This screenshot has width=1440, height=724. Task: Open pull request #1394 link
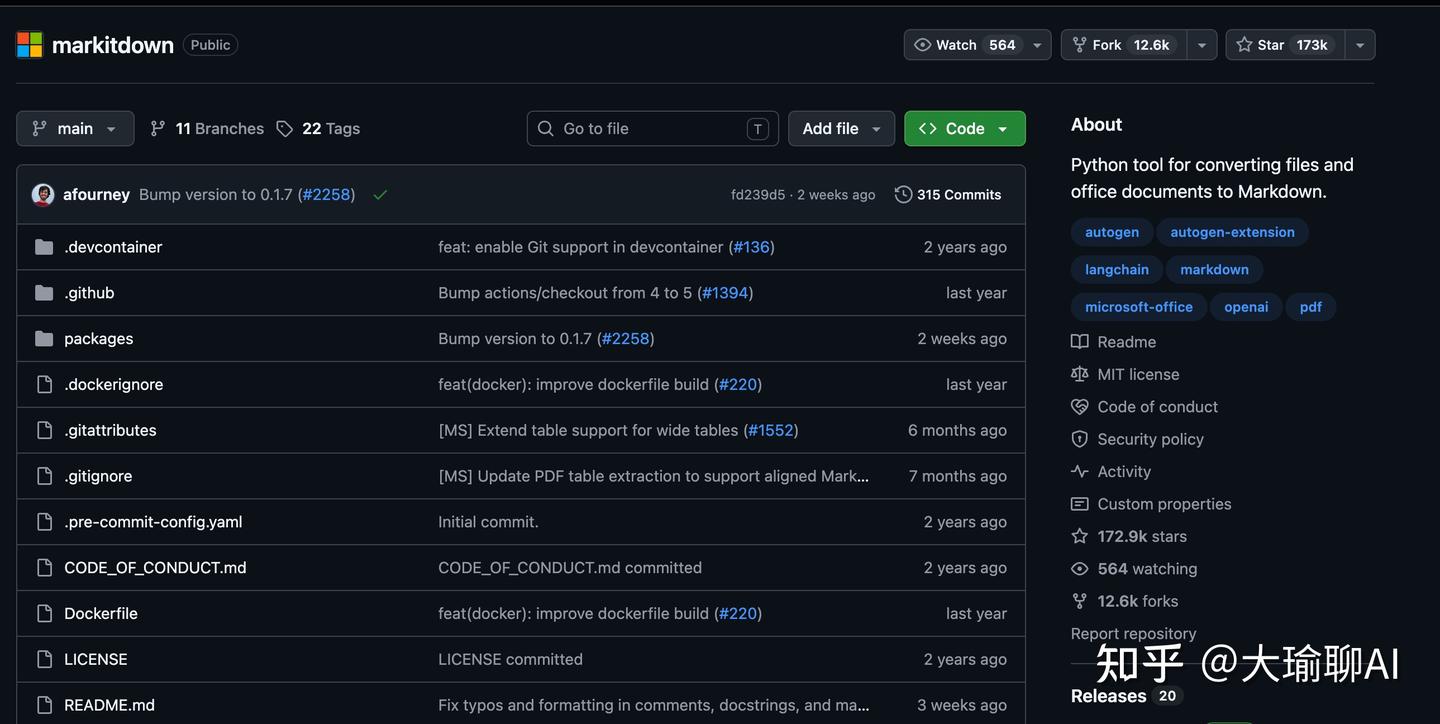click(725, 293)
